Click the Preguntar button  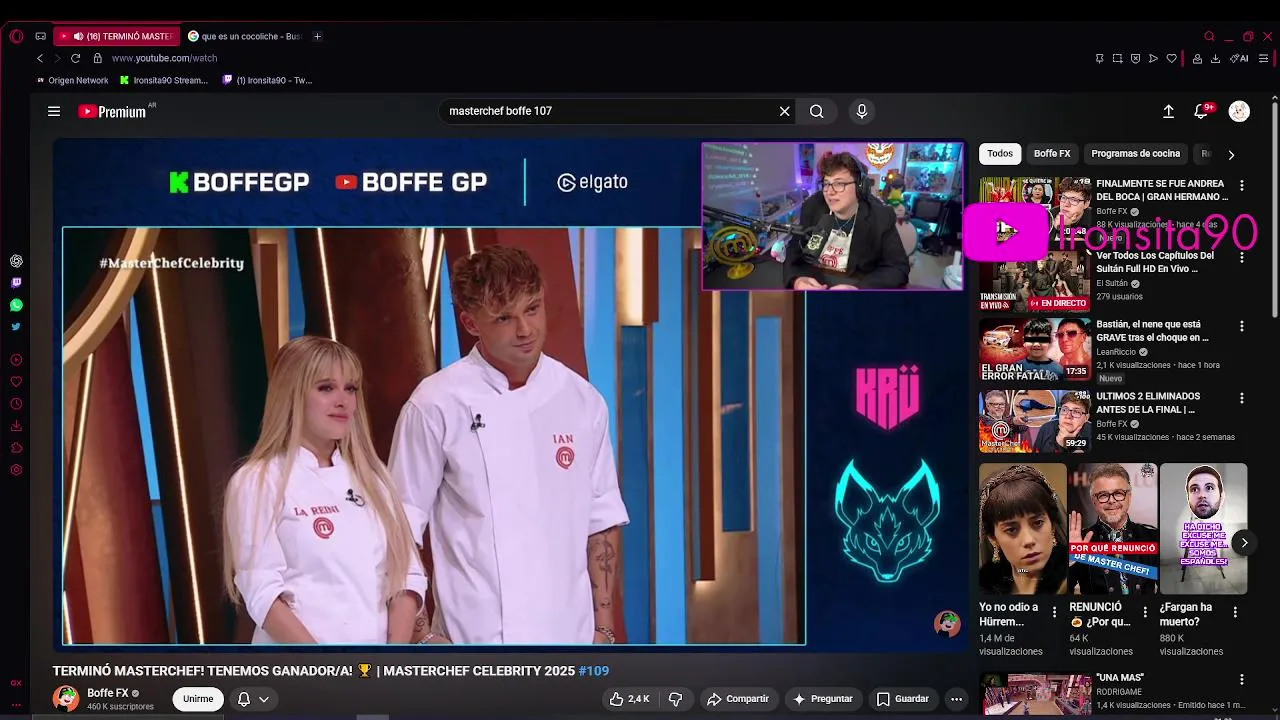click(x=822, y=699)
